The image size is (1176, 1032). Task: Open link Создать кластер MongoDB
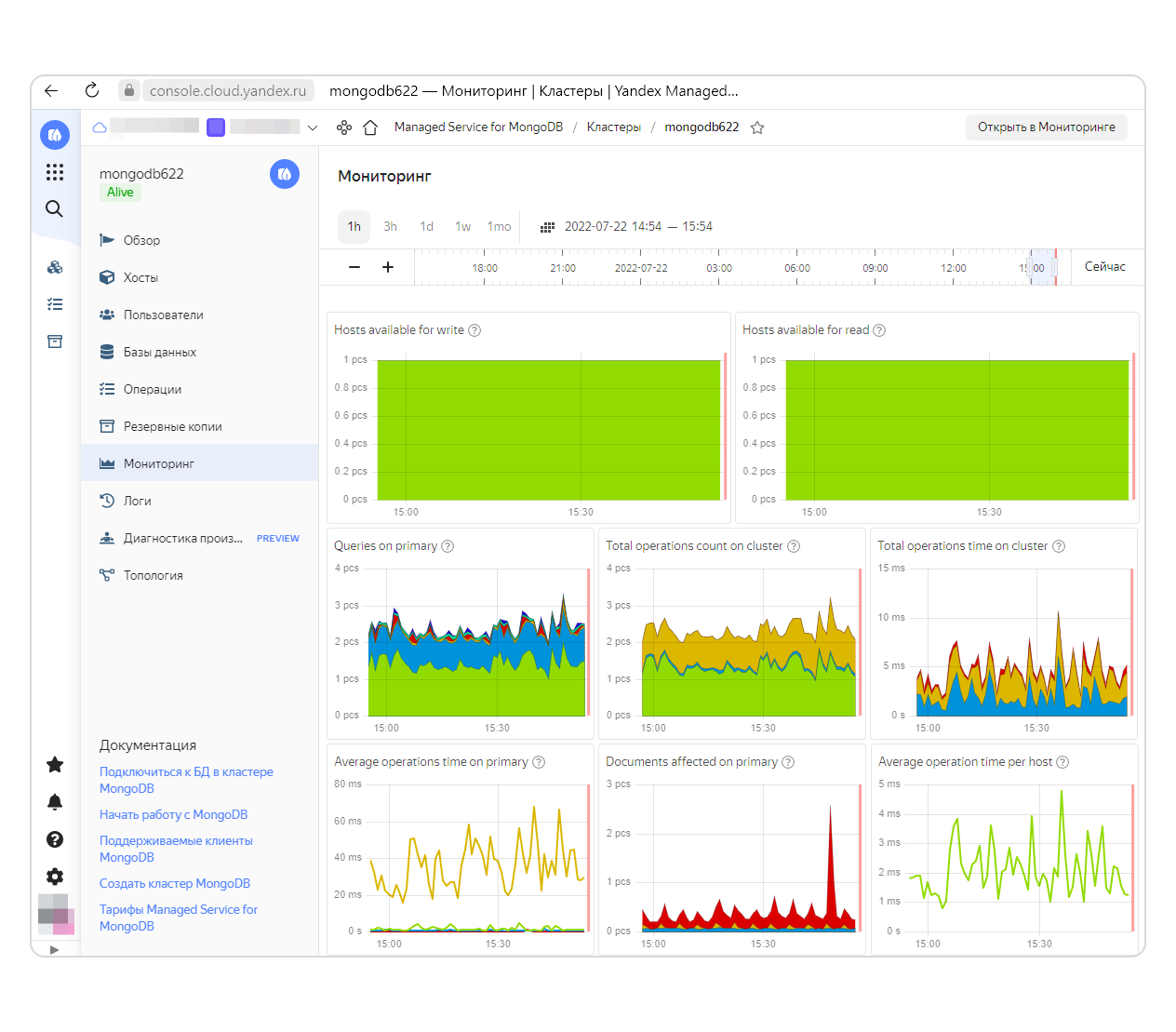[175, 883]
